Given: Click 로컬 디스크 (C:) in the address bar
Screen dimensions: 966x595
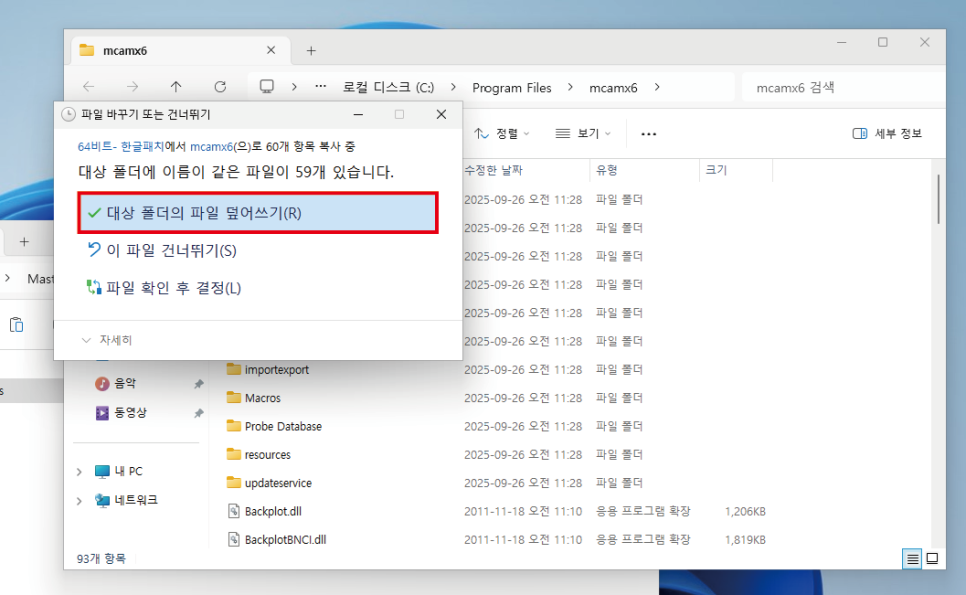Looking at the screenshot, I should 388,87.
